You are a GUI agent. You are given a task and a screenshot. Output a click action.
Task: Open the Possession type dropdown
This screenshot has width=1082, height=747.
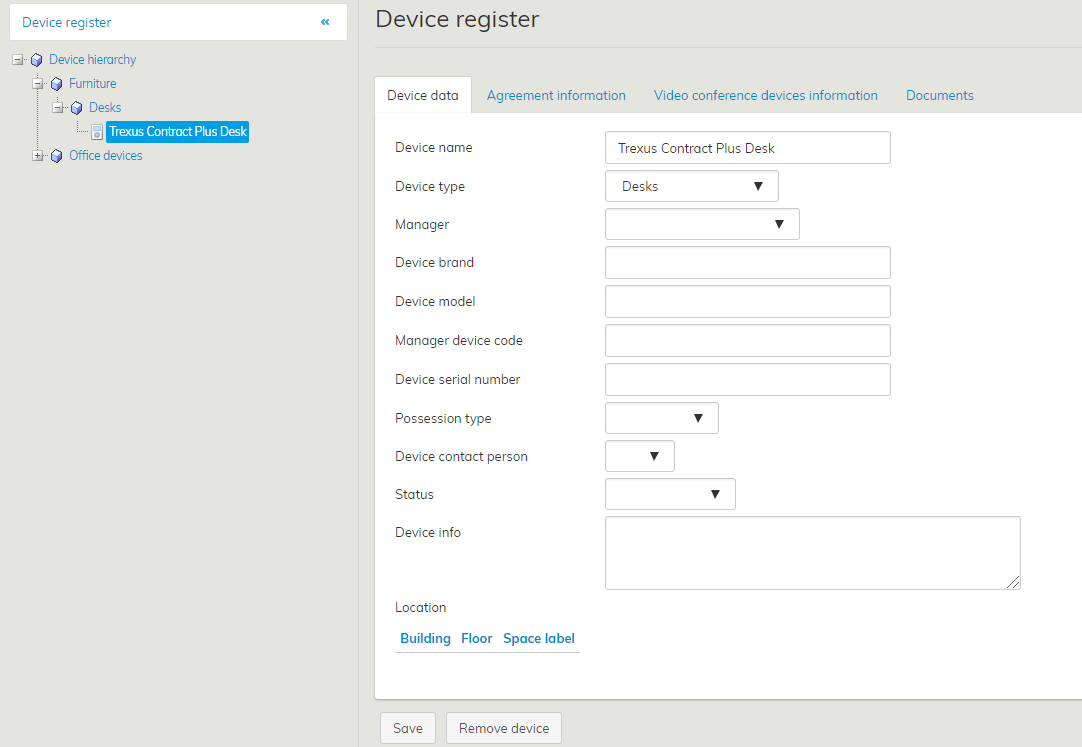pos(661,418)
